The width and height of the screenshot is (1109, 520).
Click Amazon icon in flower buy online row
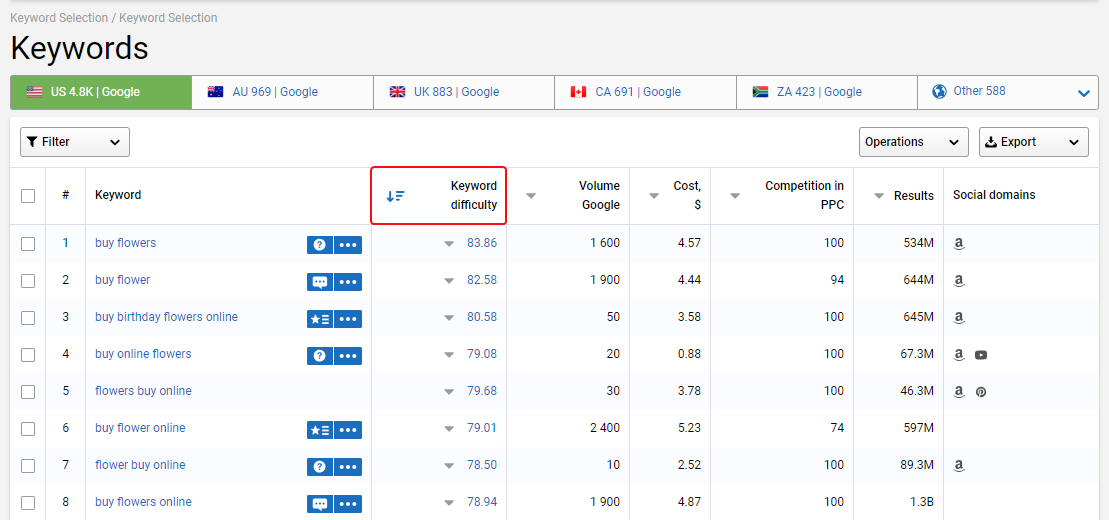(959, 466)
